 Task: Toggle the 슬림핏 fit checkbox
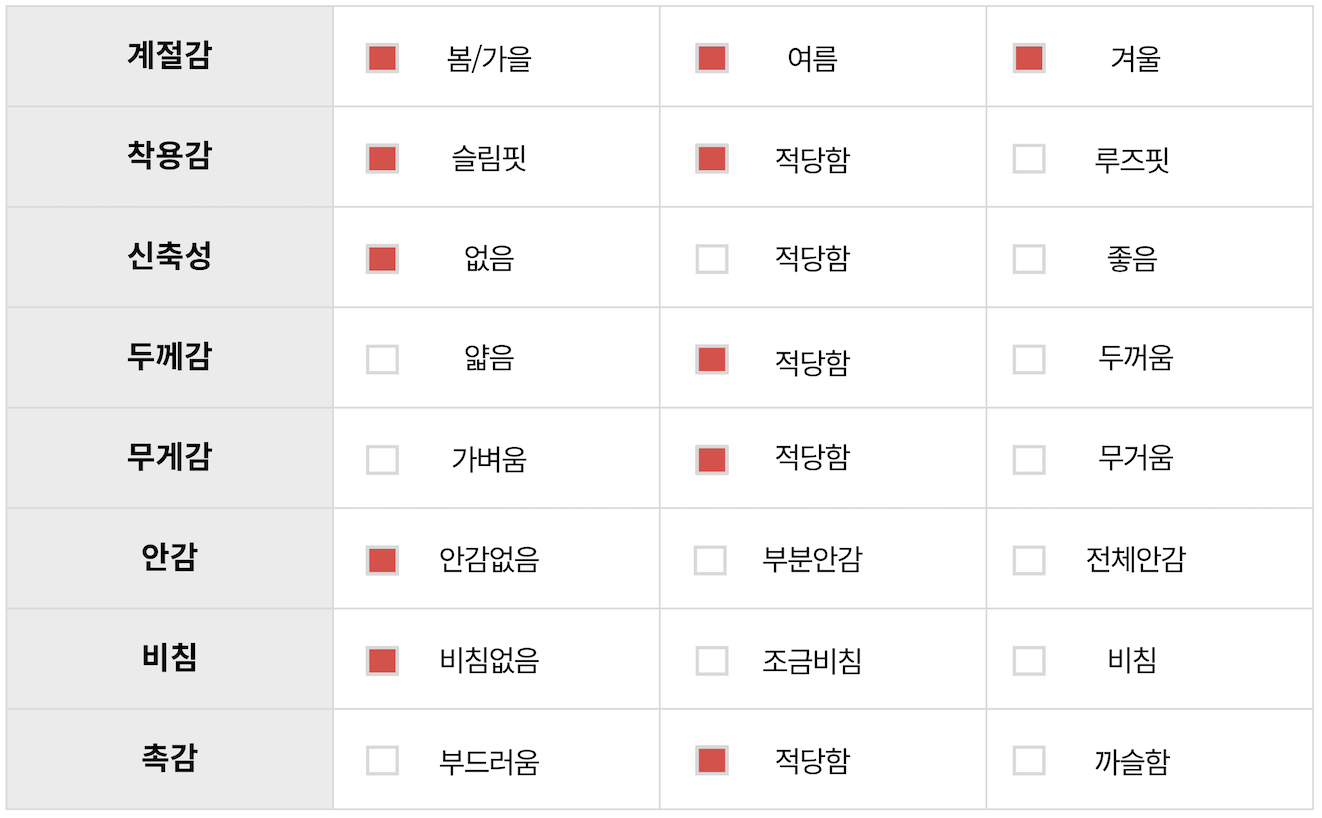(x=382, y=158)
